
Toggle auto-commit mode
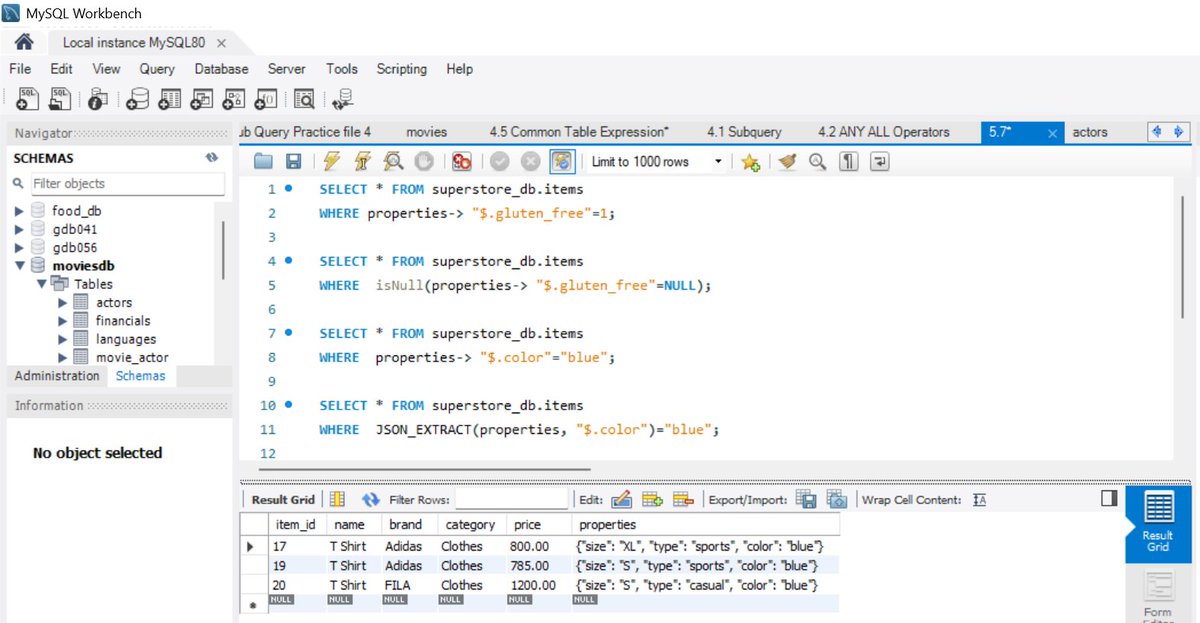[x=563, y=161]
